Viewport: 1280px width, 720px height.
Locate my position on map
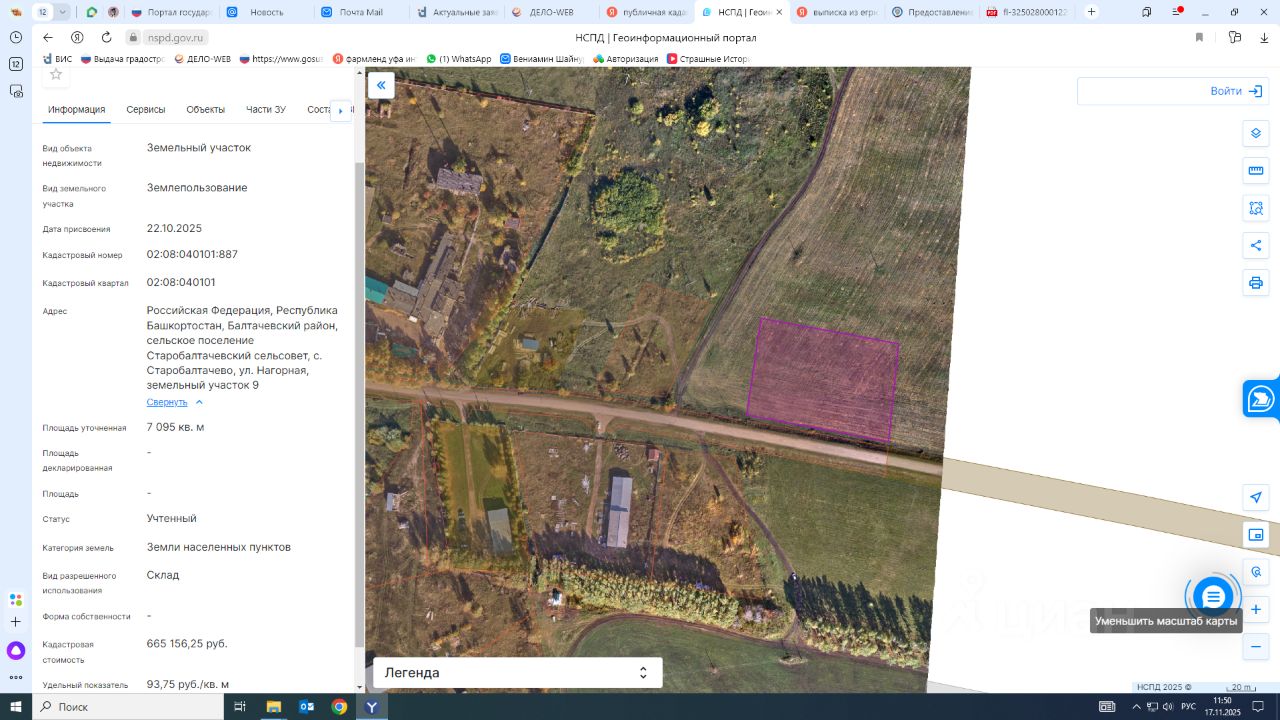click(x=1256, y=497)
